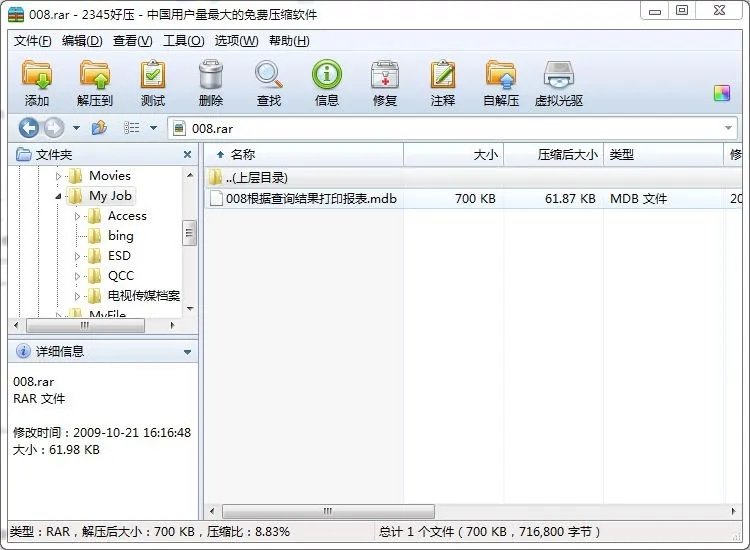Click the grey forward navigation arrow

(54, 128)
